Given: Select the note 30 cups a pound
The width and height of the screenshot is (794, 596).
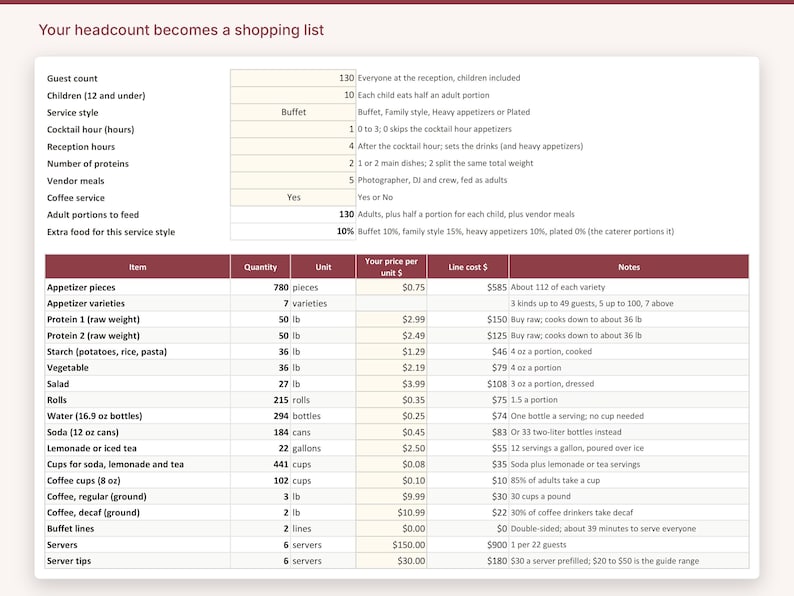Looking at the screenshot, I should click(540, 496).
